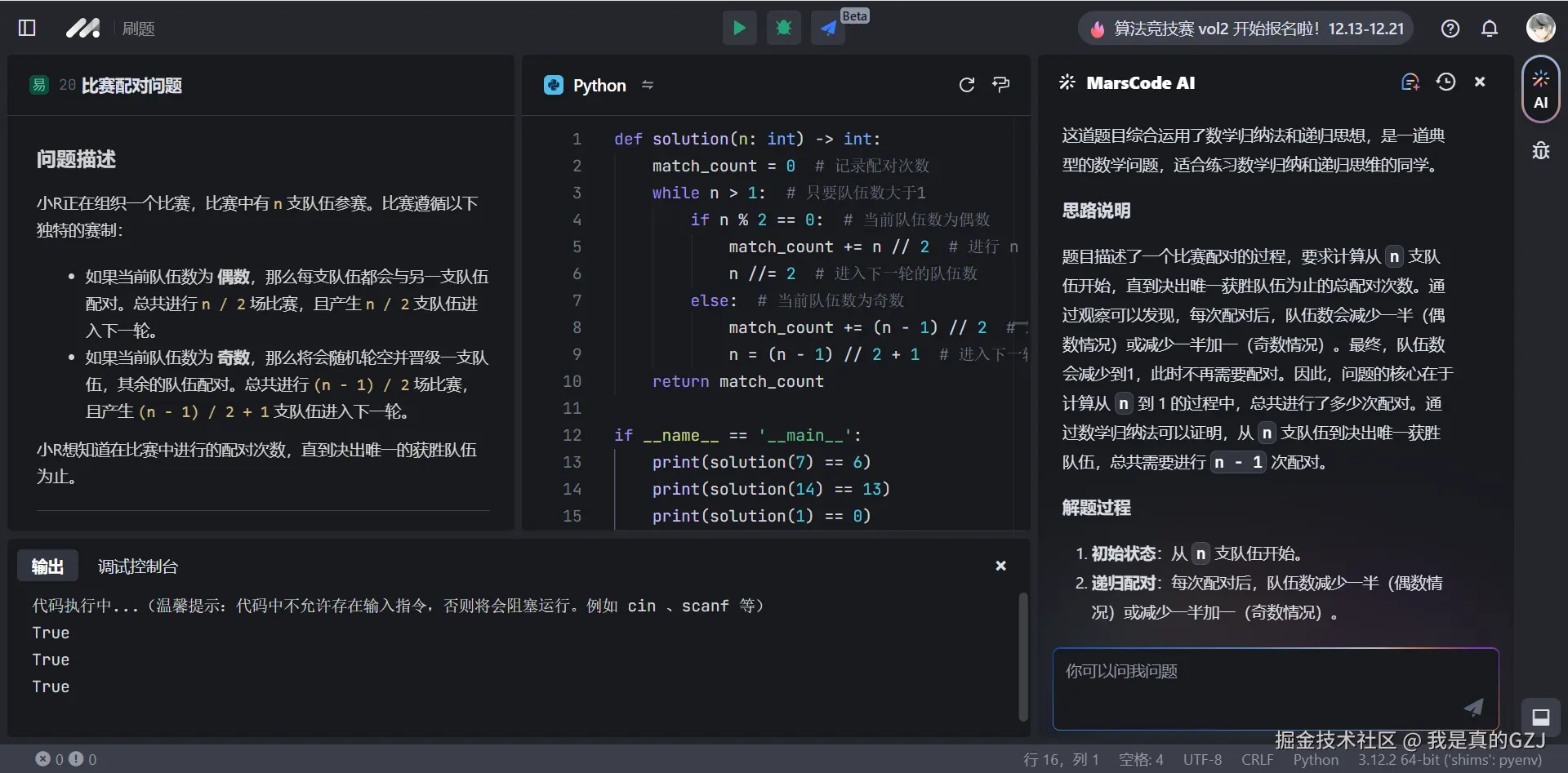This screenshot has width=1568, height=773.
Task: Switch to the 输出 tab
Action: [47, 565]
